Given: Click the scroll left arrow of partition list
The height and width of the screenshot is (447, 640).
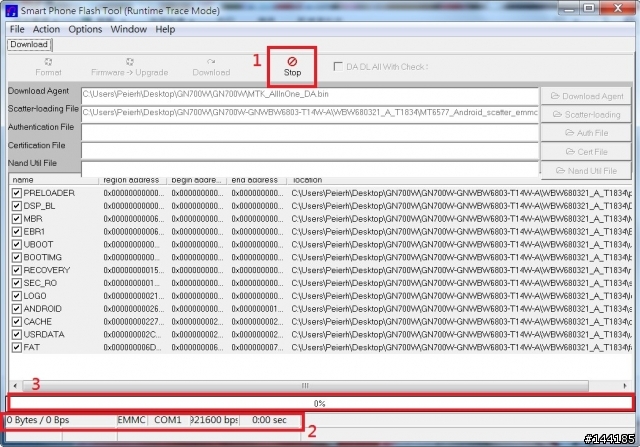Looking at the screenshot, I should [x=15, y=385].
